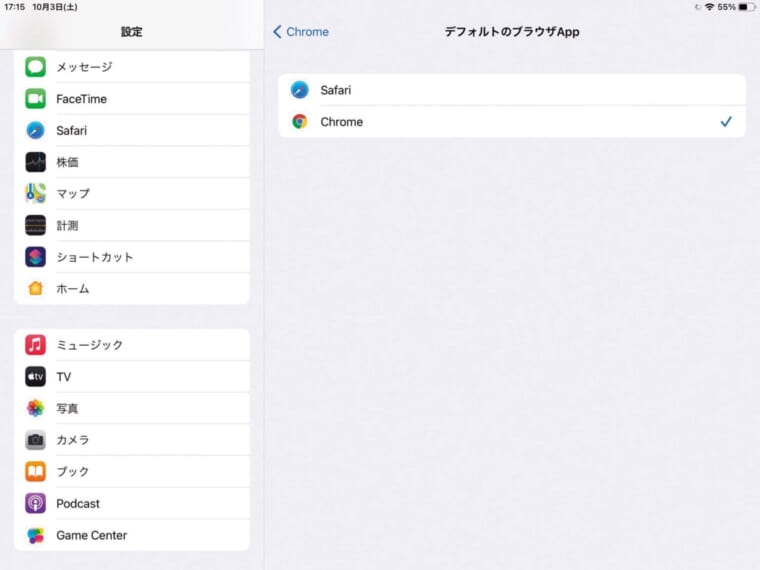The height and width of the screenshot is (570, 760).
Task: Open the Maps (マップ) icon
Action: click(36, 194)
